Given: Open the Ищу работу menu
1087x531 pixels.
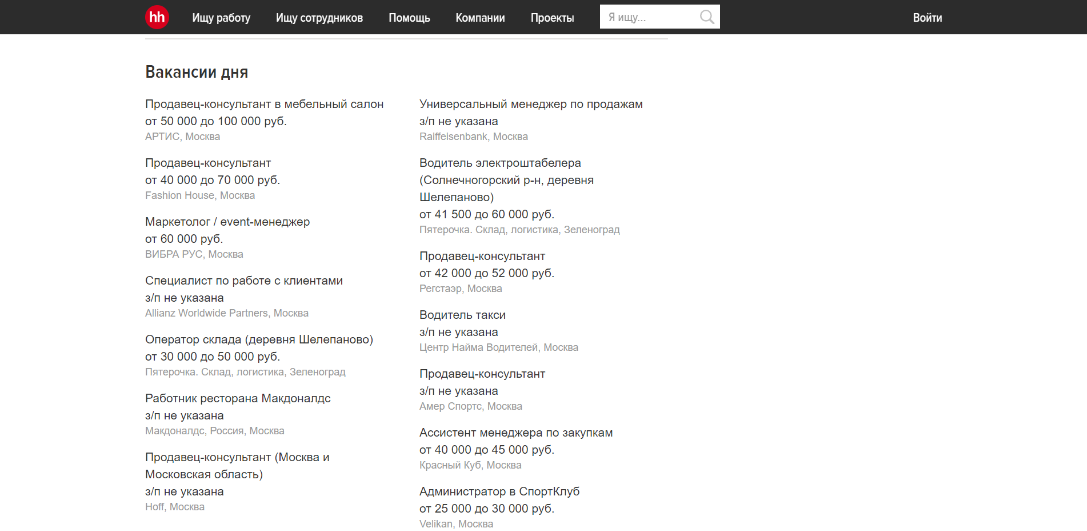Looking at the screenshot, I should 221,18.
